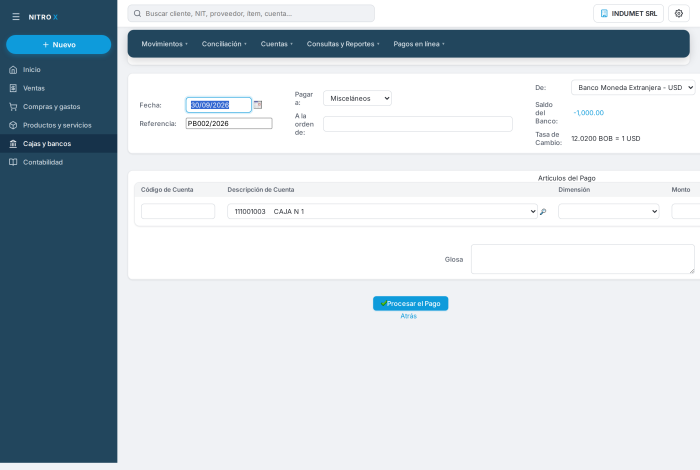Click the Nuevo button
Image resolution: width=700 pixels, height=470 pixels.
click(58, 45)
